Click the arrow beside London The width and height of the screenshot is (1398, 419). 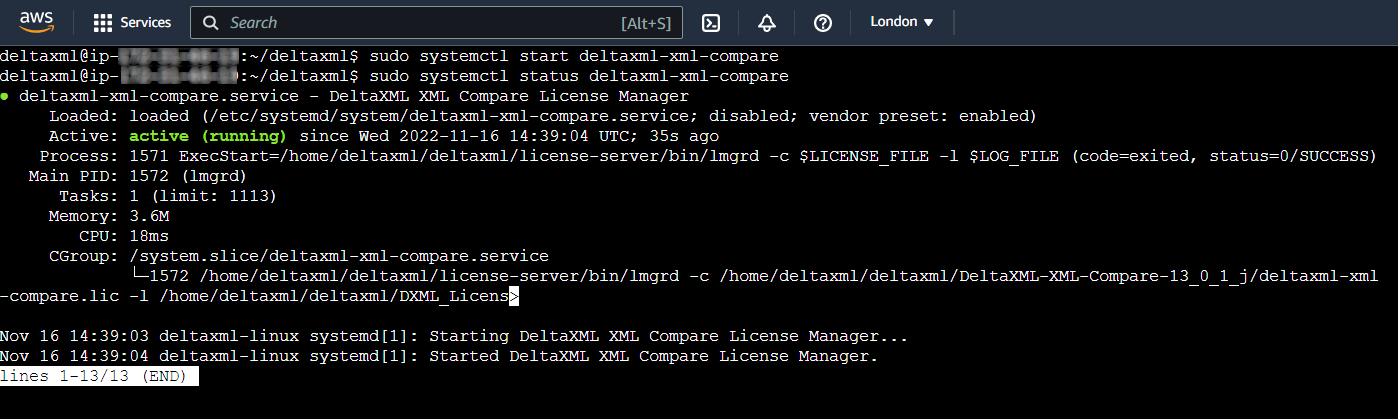click(x=928, y=22)
